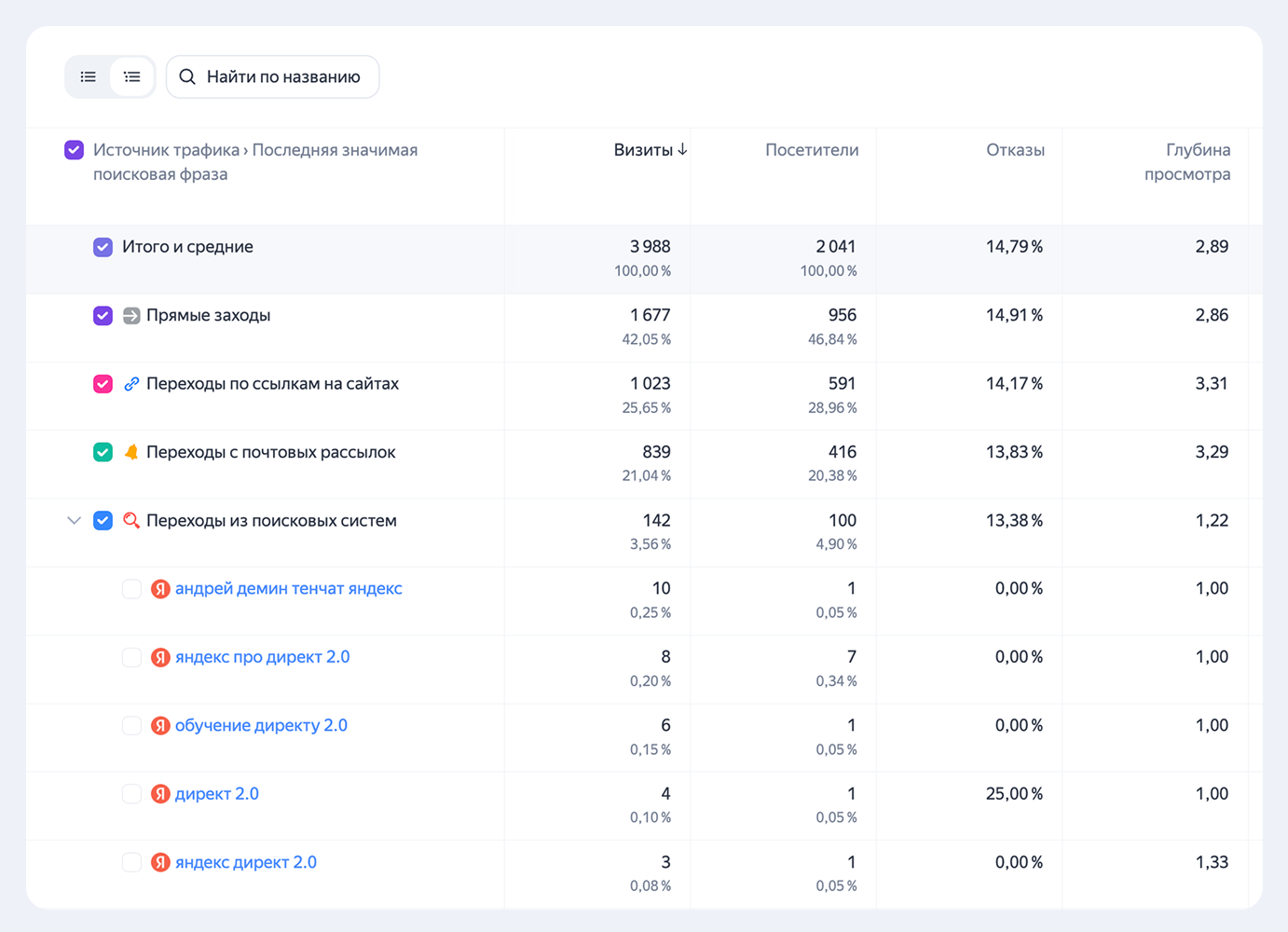Sort by Посетители column header
The width and height of the screenshot is (1288, 932).
point(812,150)
